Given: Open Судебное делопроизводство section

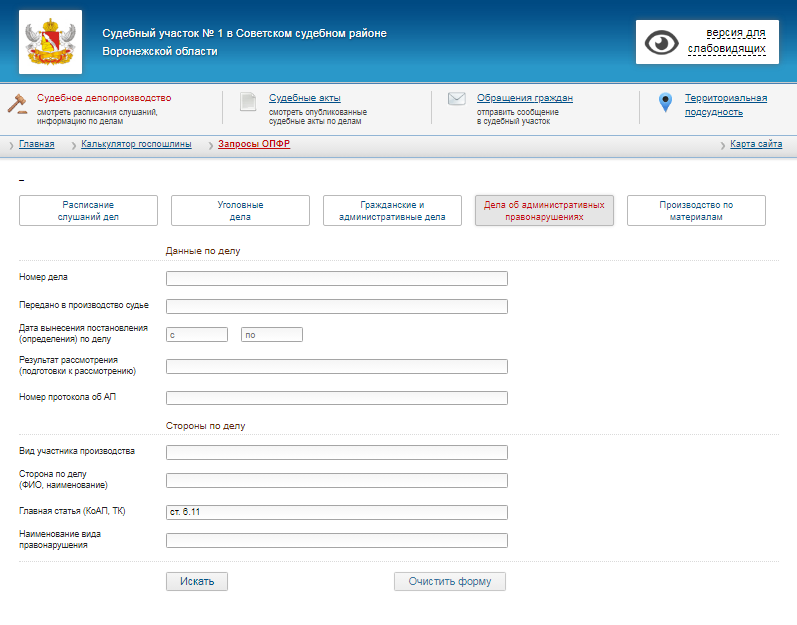Looking at the screenshot, I should (x=104, y=98).
